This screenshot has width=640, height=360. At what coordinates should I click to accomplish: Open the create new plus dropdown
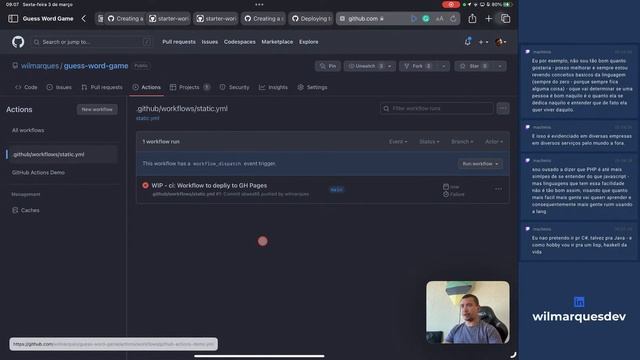pyautogui.click(x=483, y=42)
